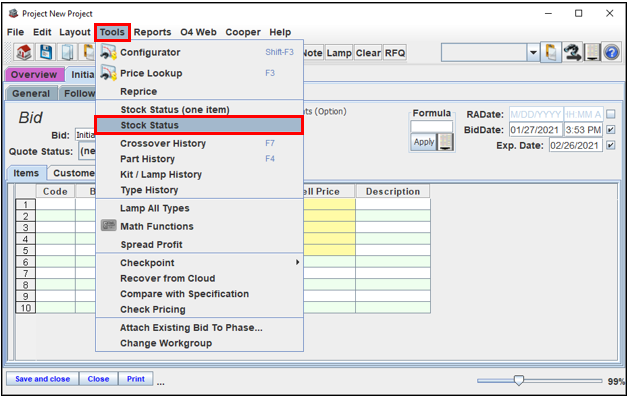The image size is (629, 399).
Task: Open the O4 Web menu
Action: pyautogui.click(x=198, y=32)
